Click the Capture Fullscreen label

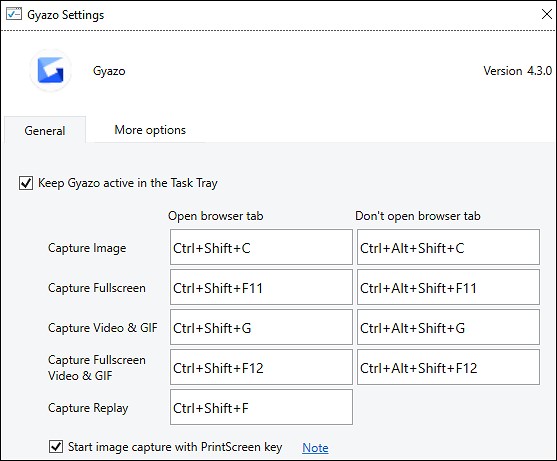(x=97, y=288)
